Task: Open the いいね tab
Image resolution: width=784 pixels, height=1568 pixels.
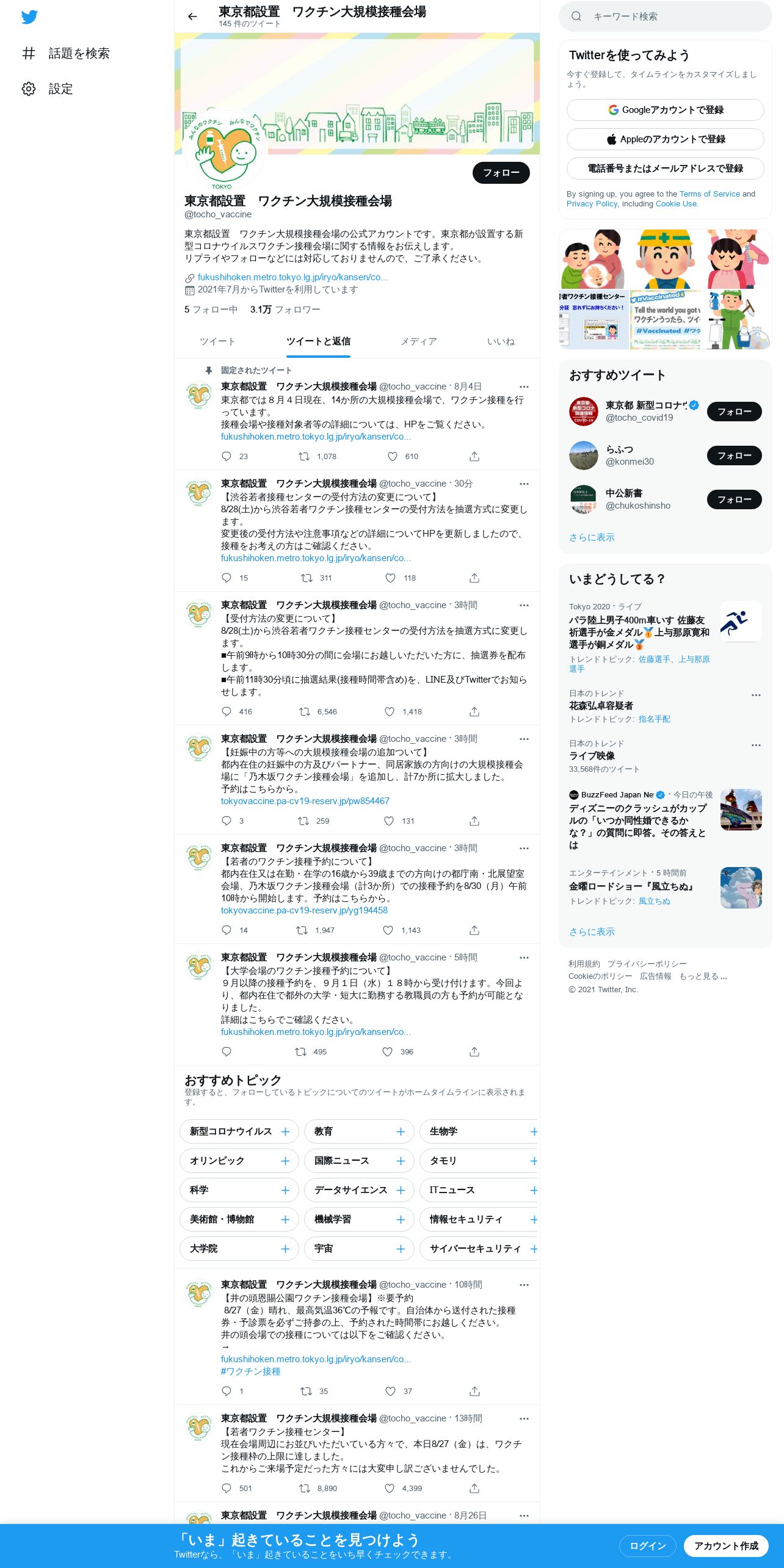Action: [x=501, y=341]
